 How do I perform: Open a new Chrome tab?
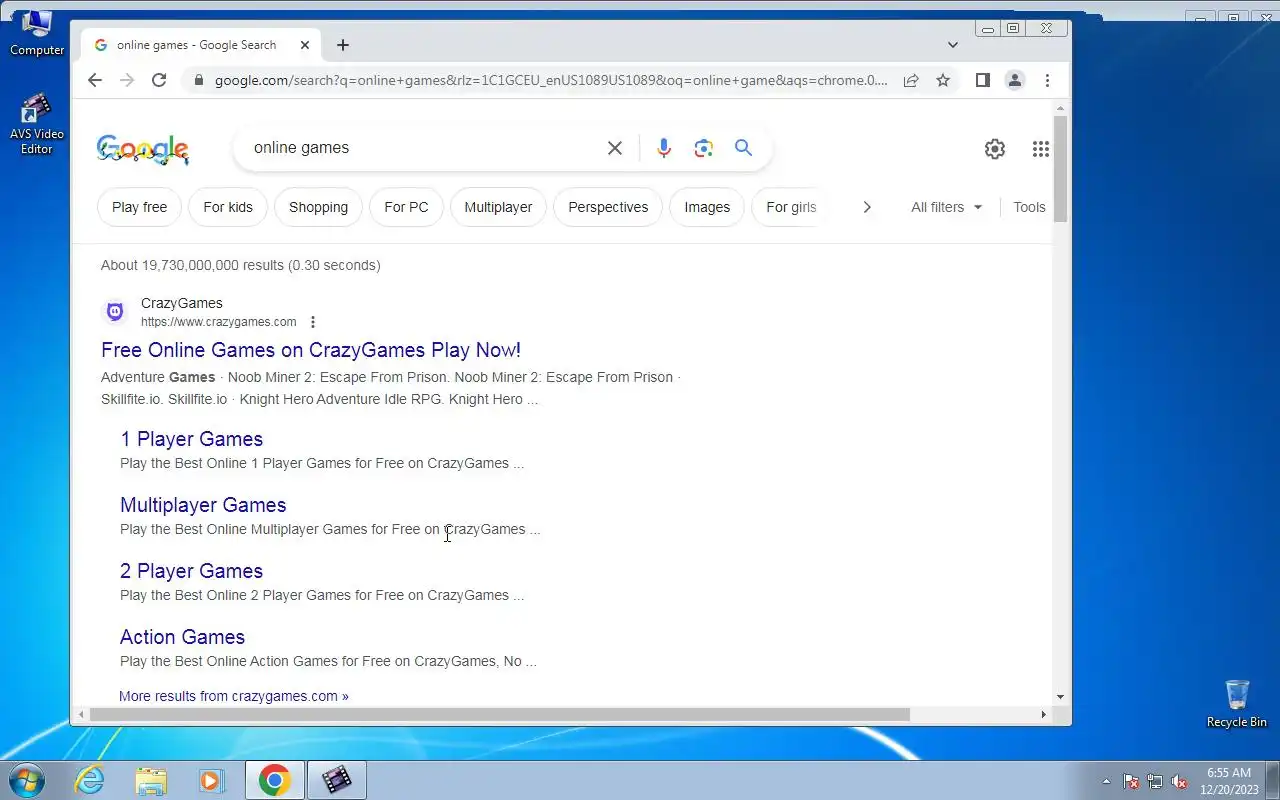[x=343, y=45]
